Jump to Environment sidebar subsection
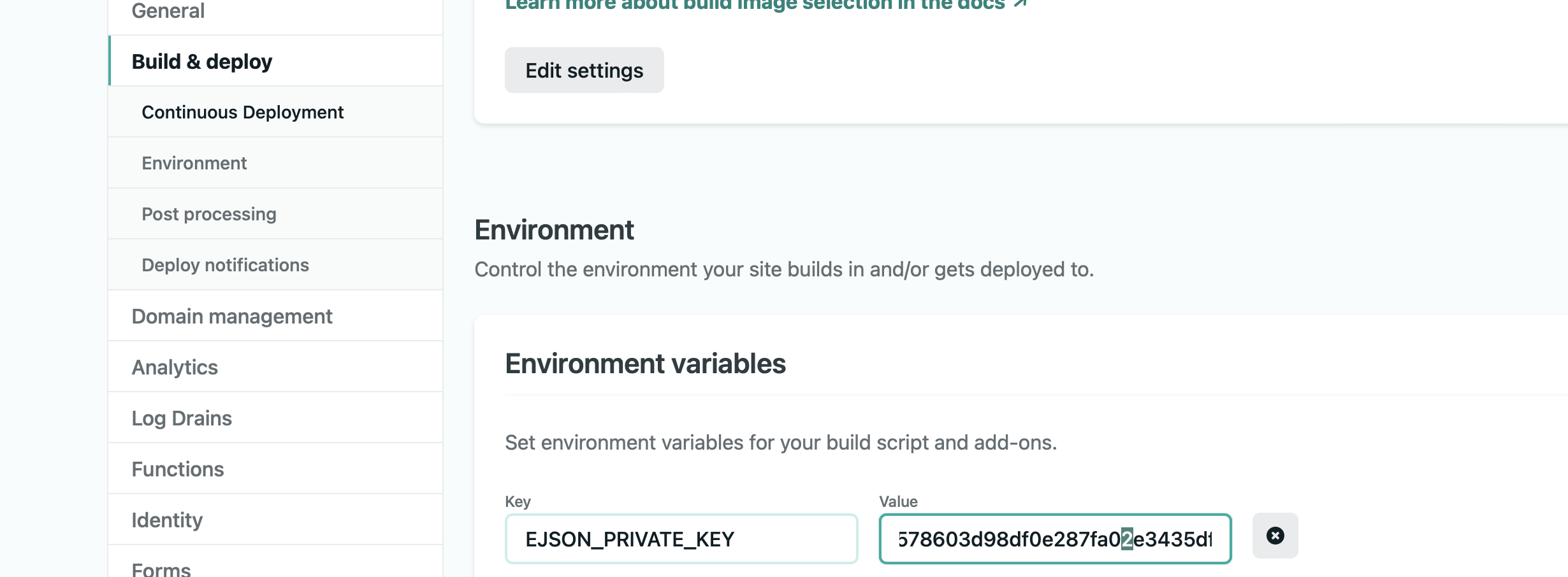 point(194,163)
